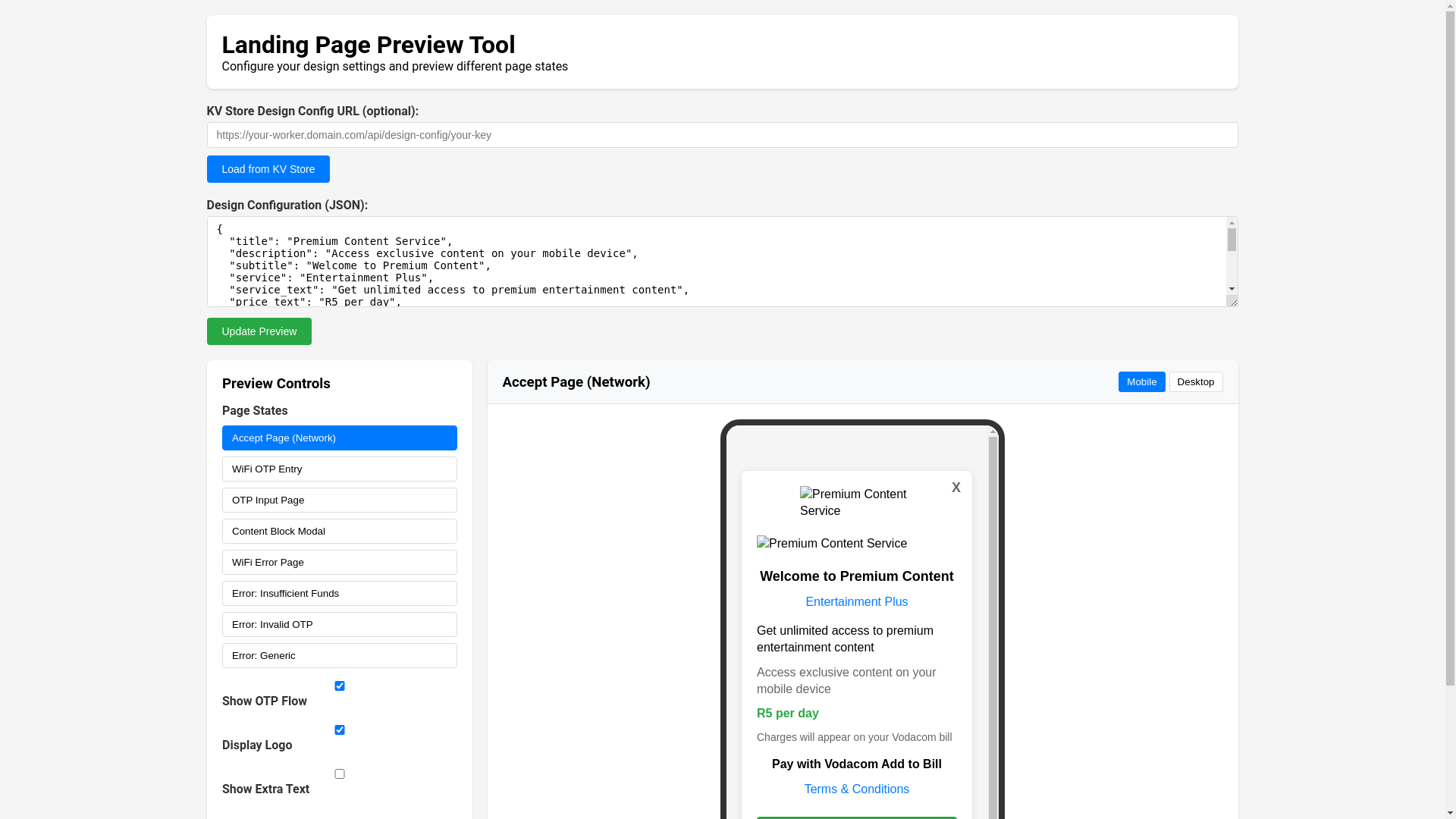Click the broken Premium Content Service logo image
This screenshot has height=819, width=1456.
coord(856,503)
